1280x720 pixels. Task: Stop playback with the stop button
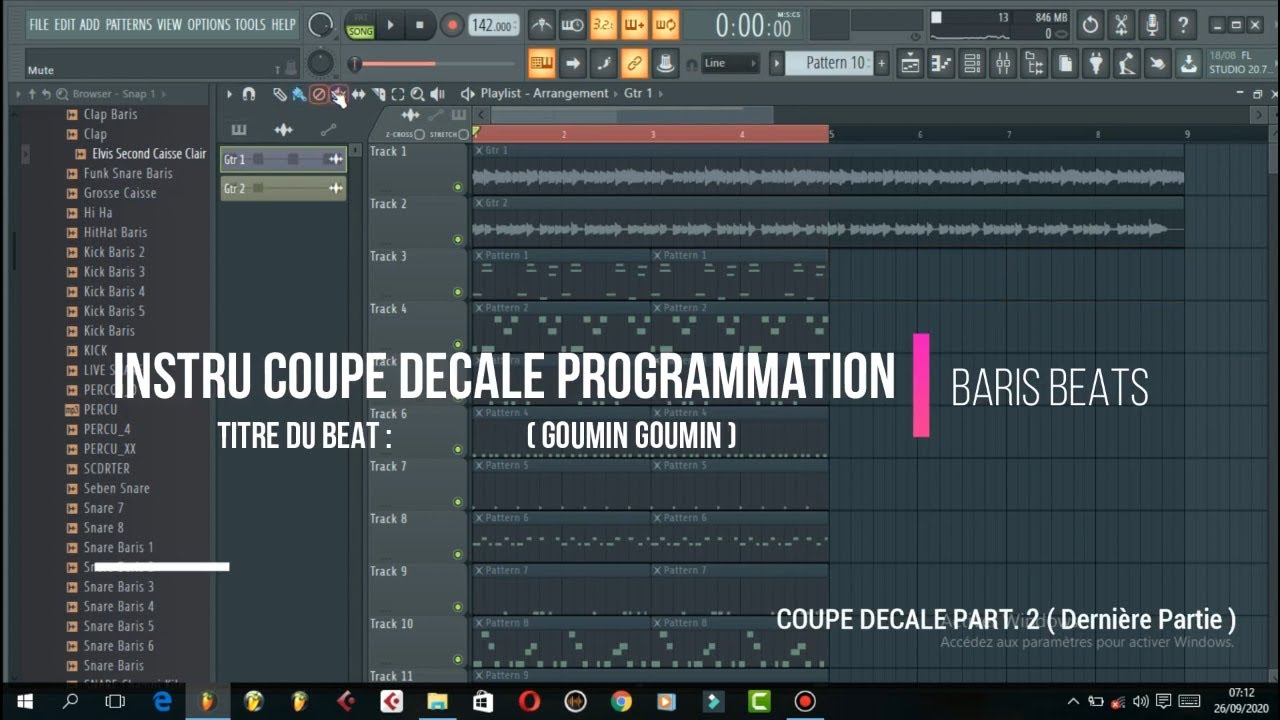(419, 25)
